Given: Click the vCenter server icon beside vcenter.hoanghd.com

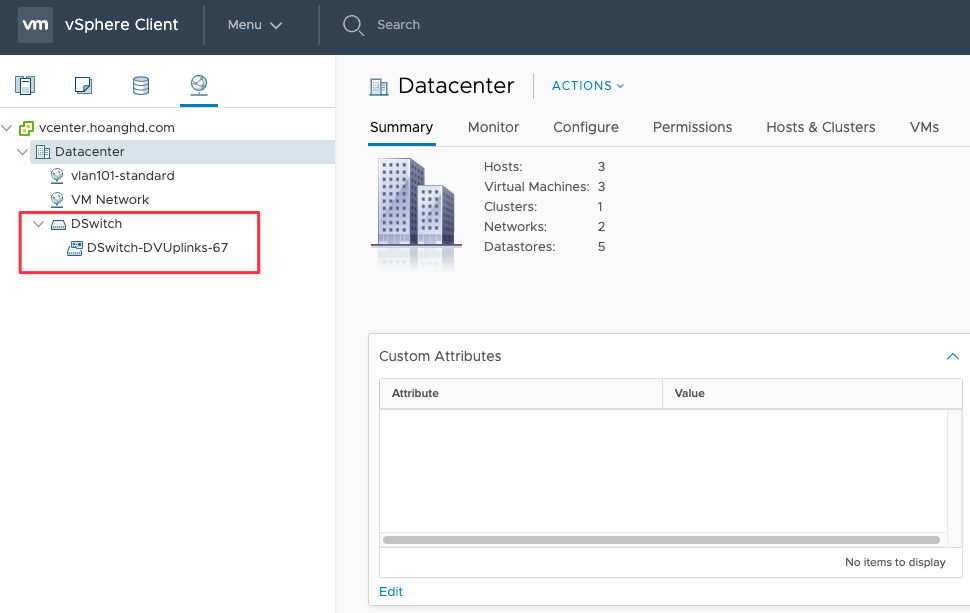Looking at the screenshot, I should pyautogui.click(x=26, y=128).
